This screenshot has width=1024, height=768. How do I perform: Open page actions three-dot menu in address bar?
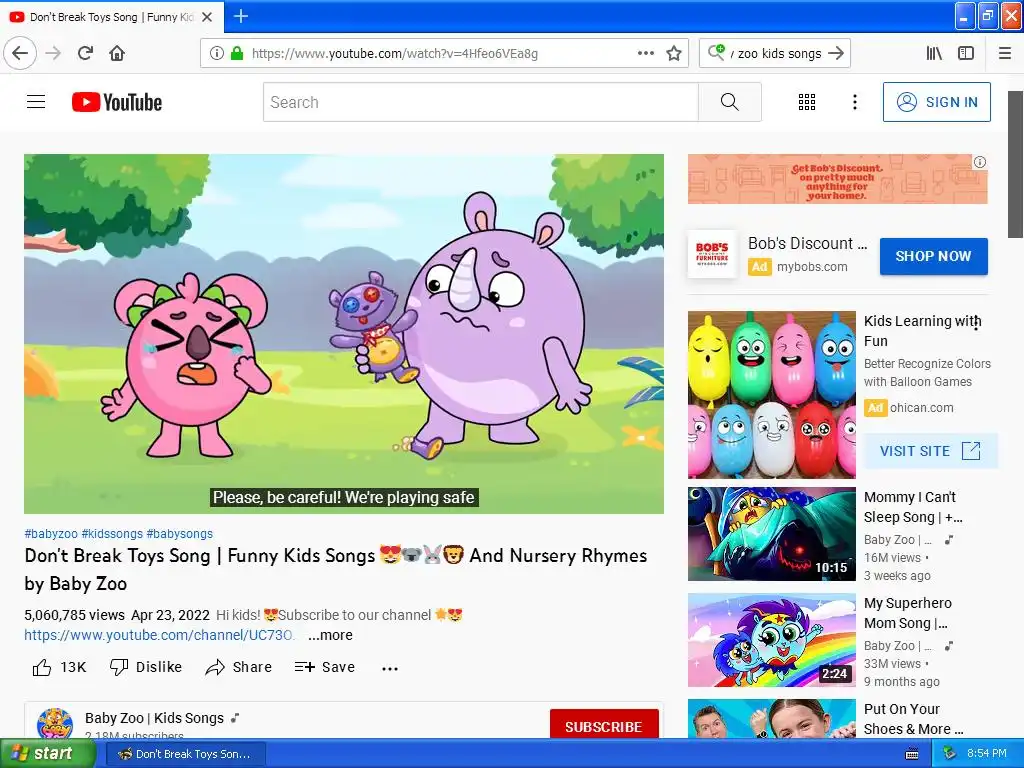coord(645,53)
